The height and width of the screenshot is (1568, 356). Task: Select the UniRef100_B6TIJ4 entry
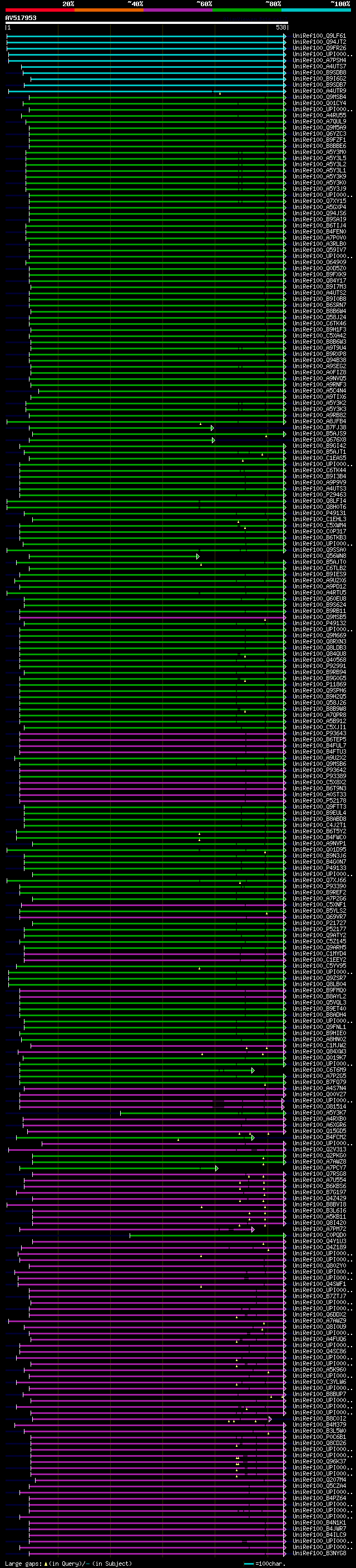tap(319, 225)
